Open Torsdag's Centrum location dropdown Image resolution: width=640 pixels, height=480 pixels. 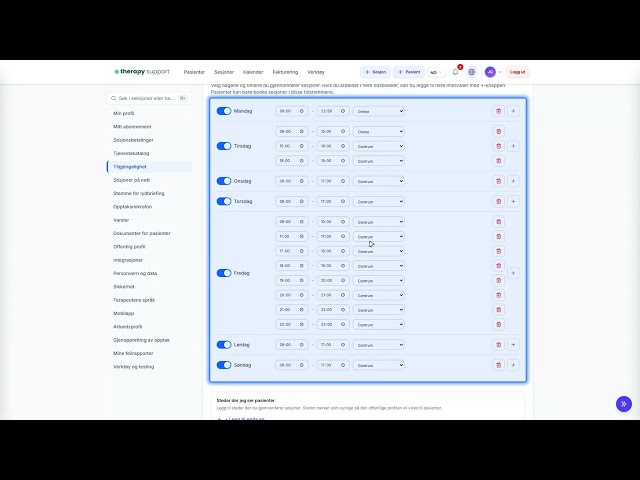click(379, 201)
